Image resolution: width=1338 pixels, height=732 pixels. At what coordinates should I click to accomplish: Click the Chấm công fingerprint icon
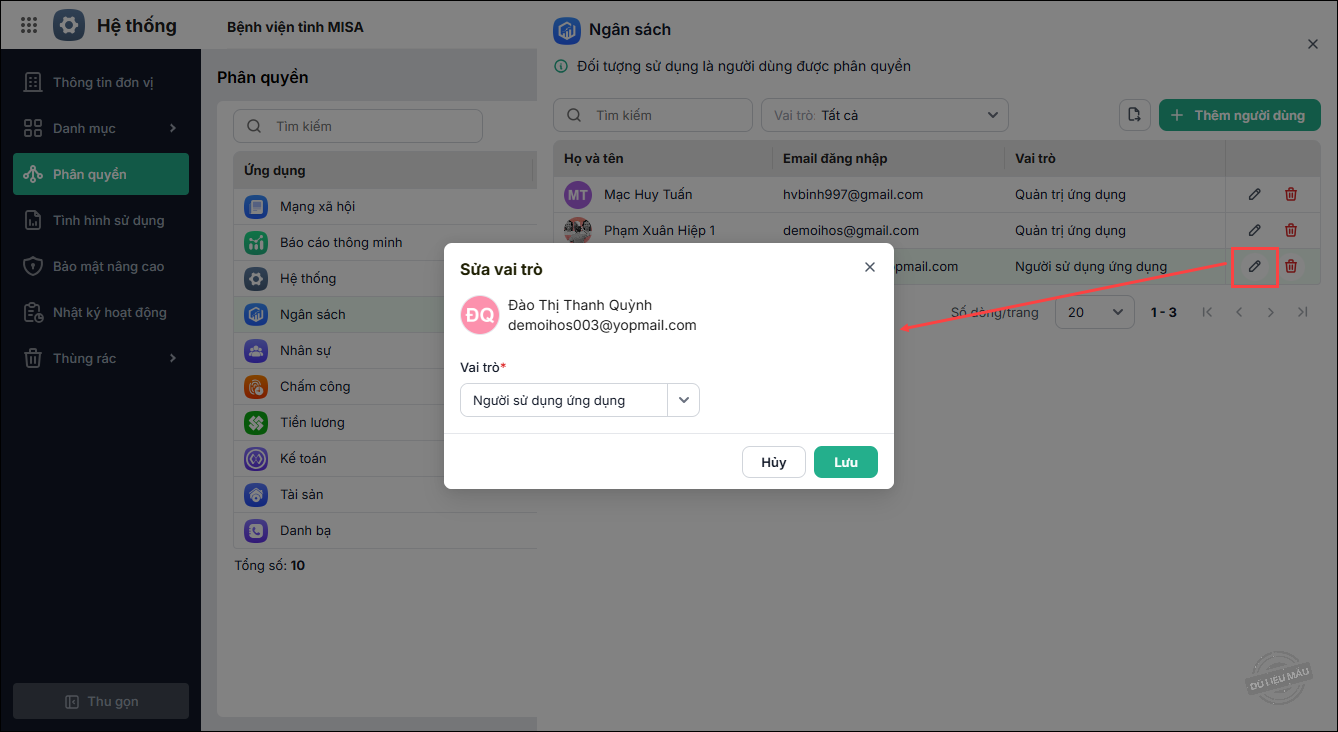click(256, 386)
